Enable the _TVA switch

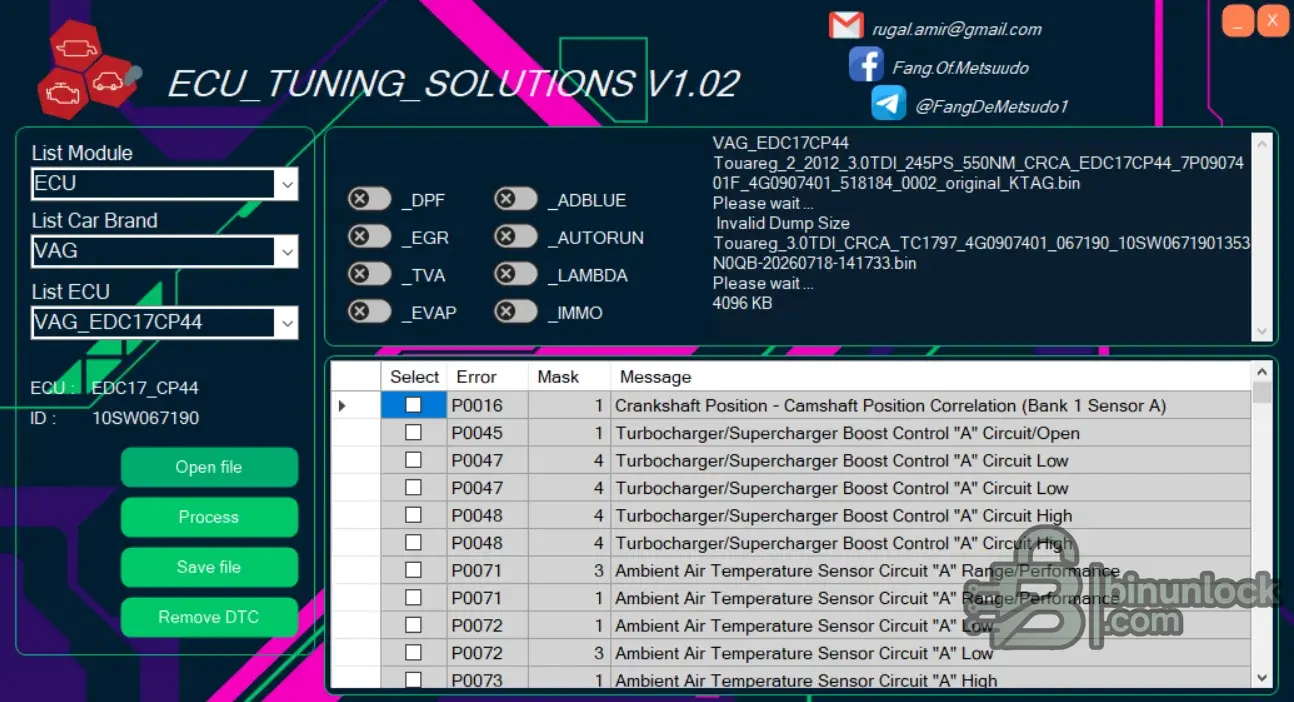[x=370, y=275]
